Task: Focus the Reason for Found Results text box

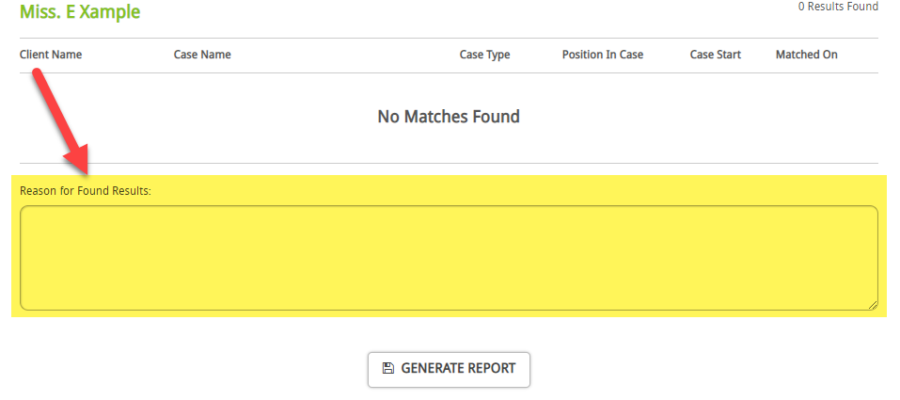Action: point(449,257)
